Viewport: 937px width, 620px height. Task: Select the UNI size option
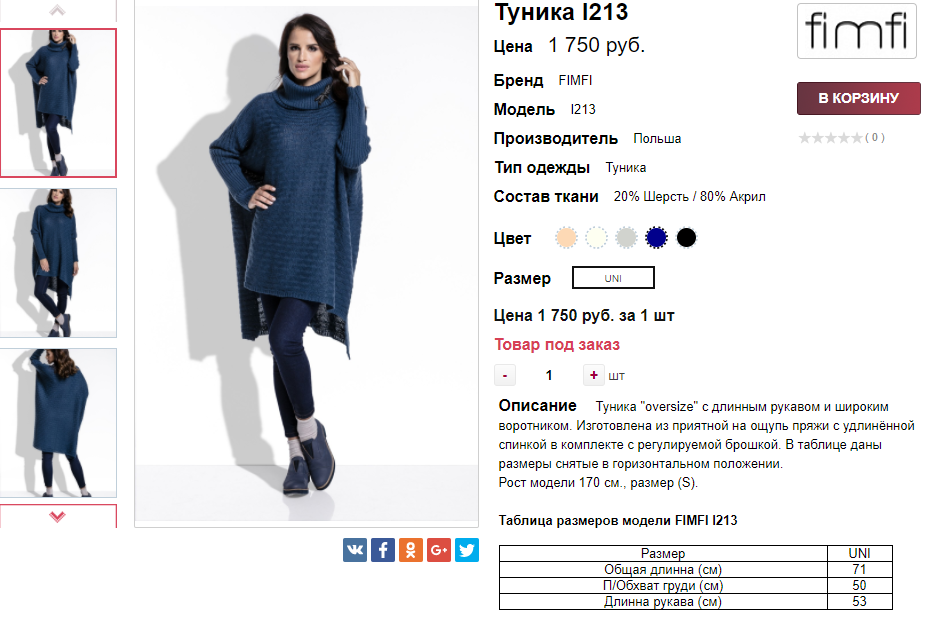613,278
